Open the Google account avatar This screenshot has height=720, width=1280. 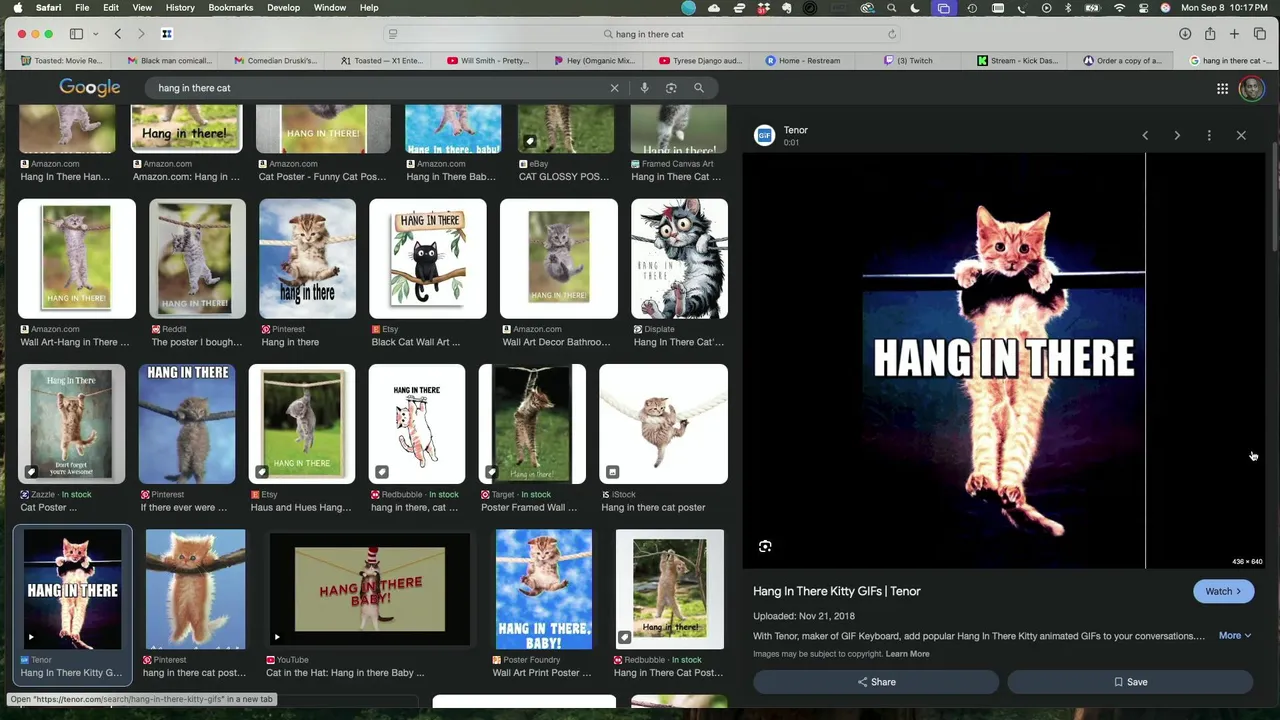pos(1251,89)
